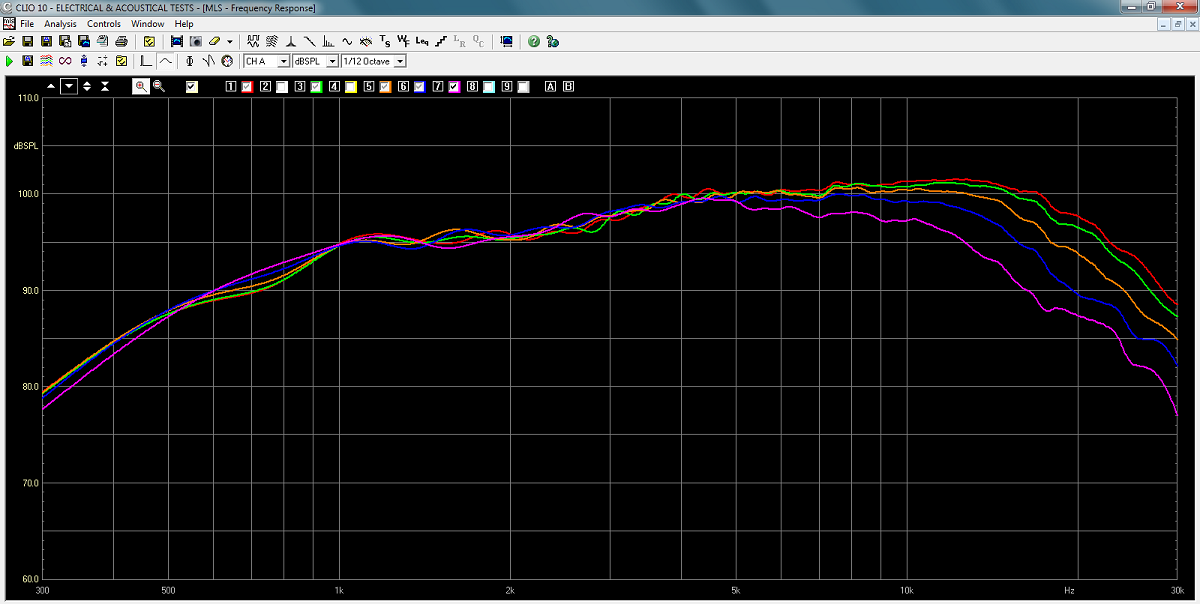Select the eraser icon in top toolbar
The width and height of the screenshot is (1200, 604).
pyautogui.click(x=214, y=41)
